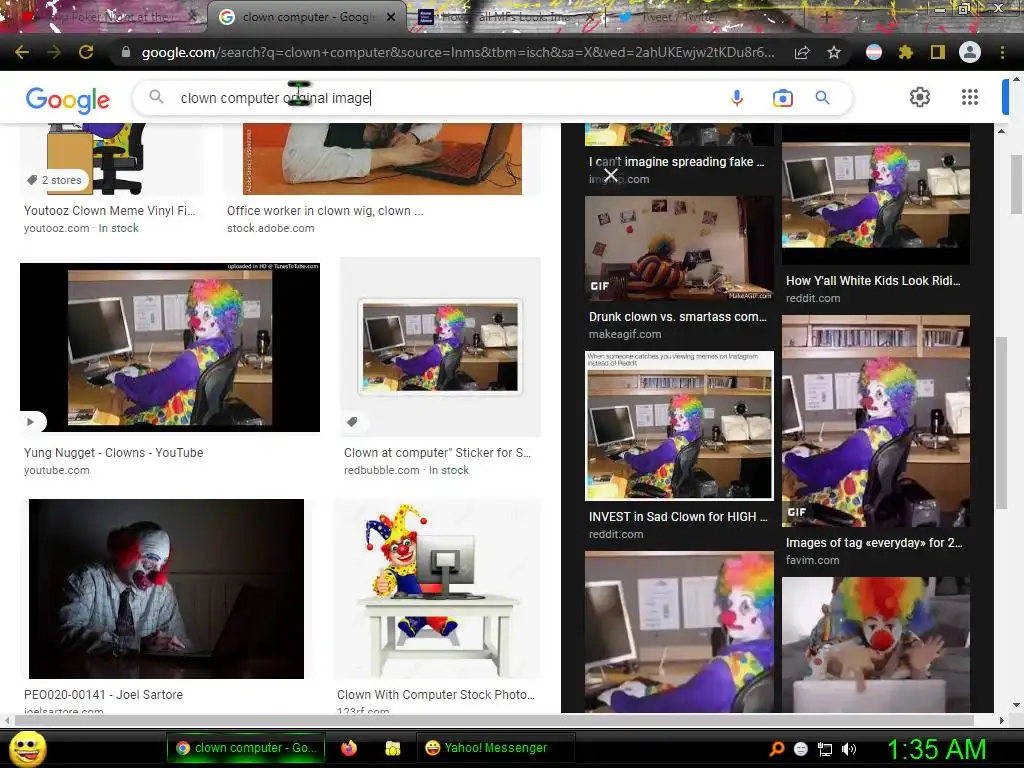
Task: Click the 1:35 AM taskbar clock
Action: [936, 749]
